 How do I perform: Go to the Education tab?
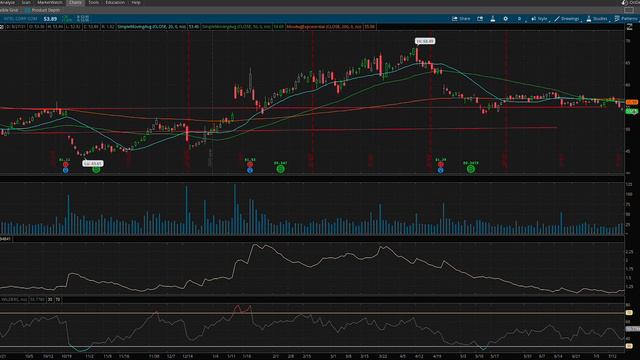click(x=115, y=2)
